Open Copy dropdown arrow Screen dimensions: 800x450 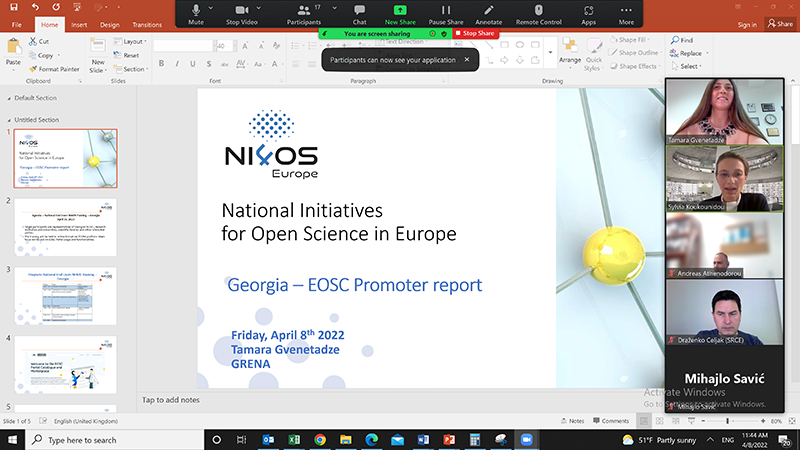59,55
